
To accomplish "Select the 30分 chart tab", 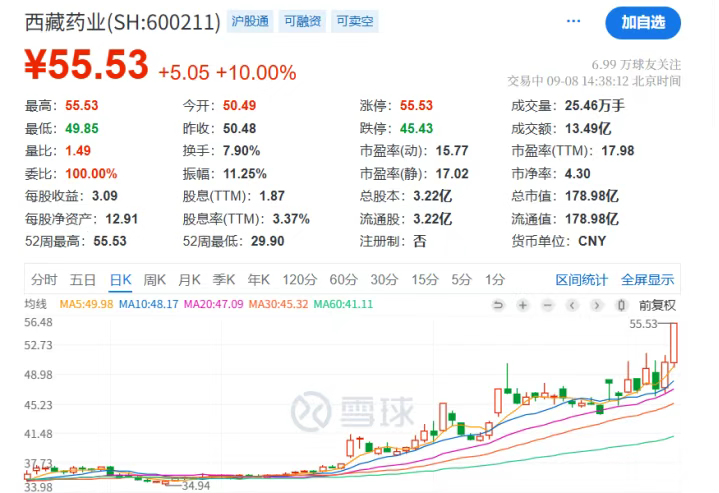I will pos(384,280).
